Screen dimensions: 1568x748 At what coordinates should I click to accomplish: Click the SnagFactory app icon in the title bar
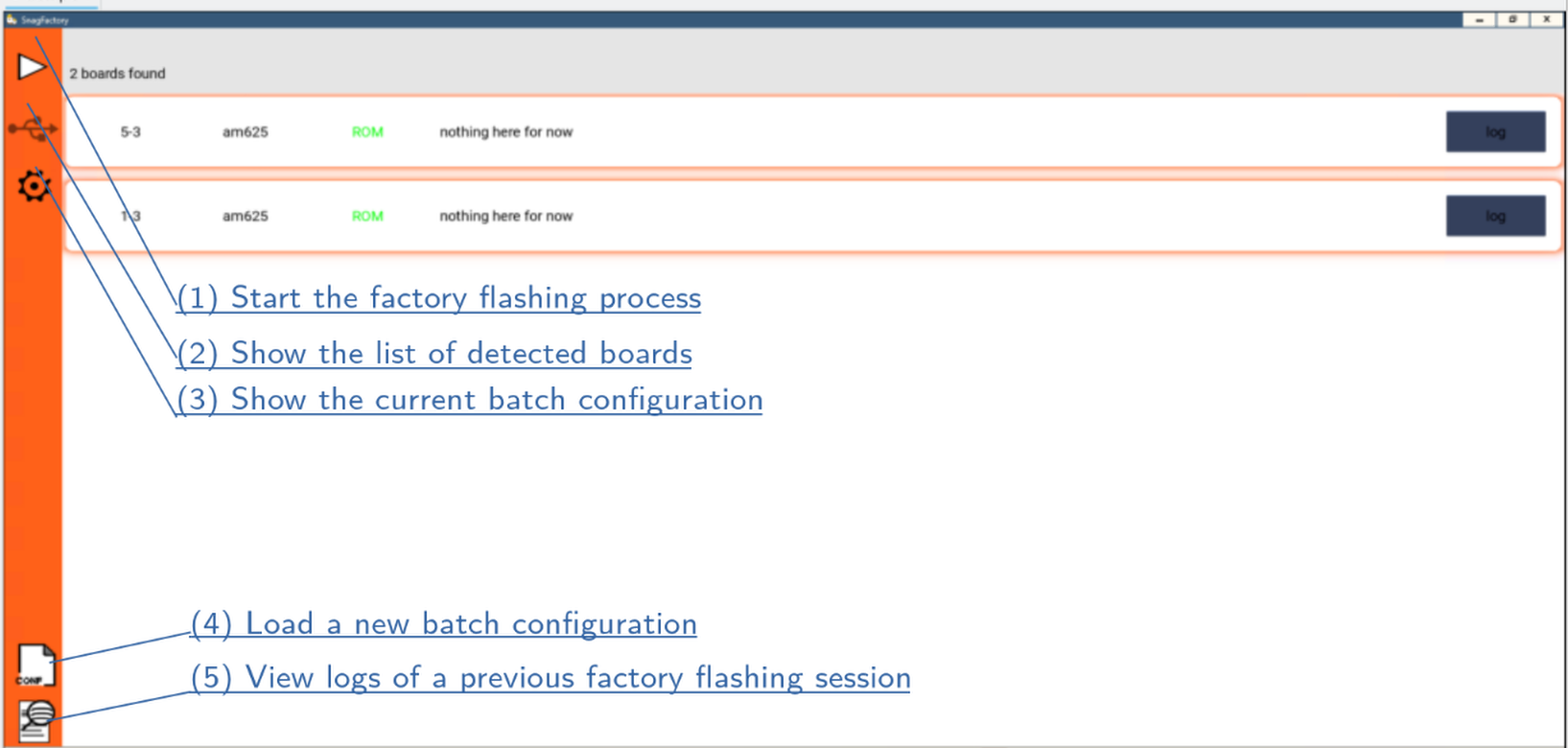click(12, 19)
